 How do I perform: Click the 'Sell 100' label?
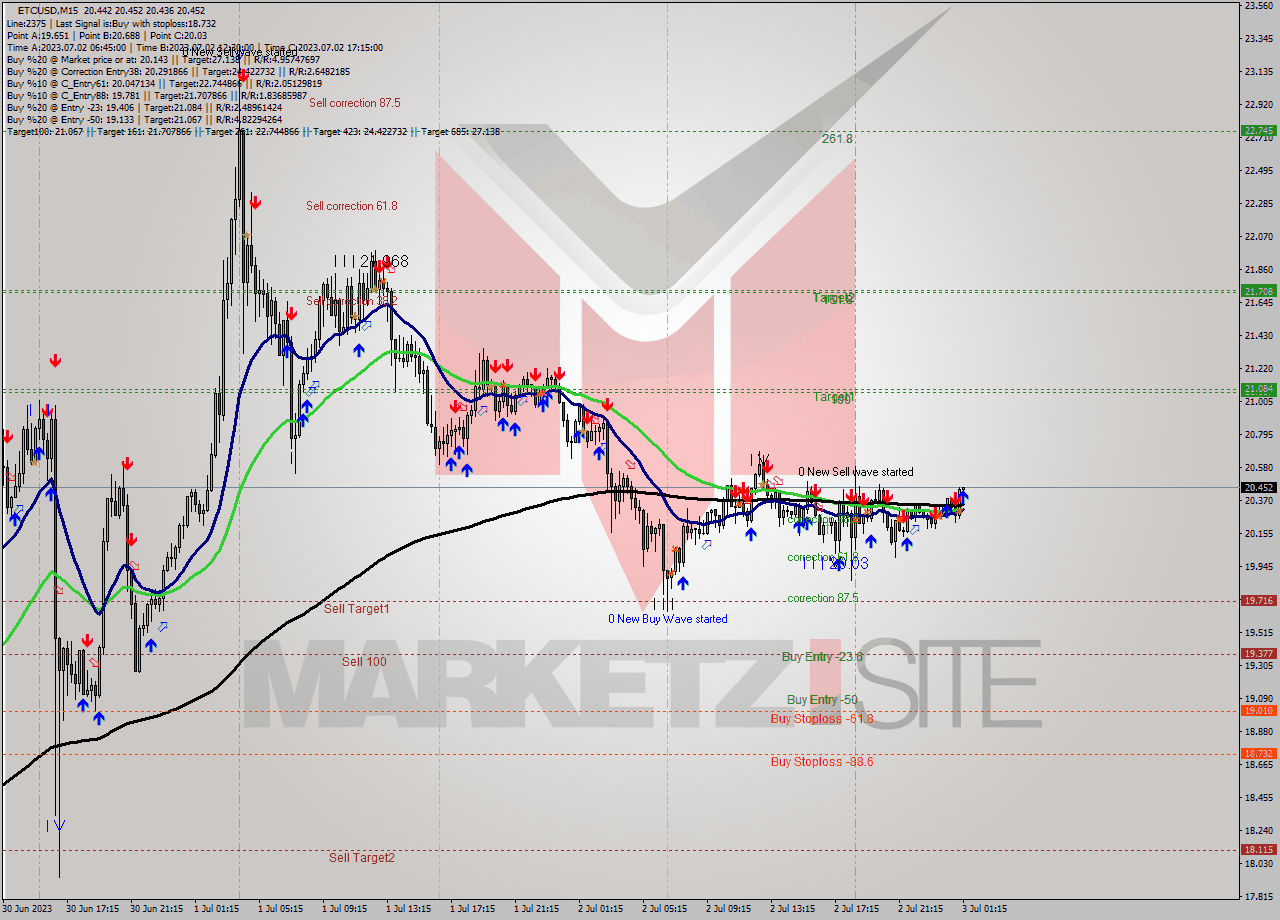click(x=364, y=662)
